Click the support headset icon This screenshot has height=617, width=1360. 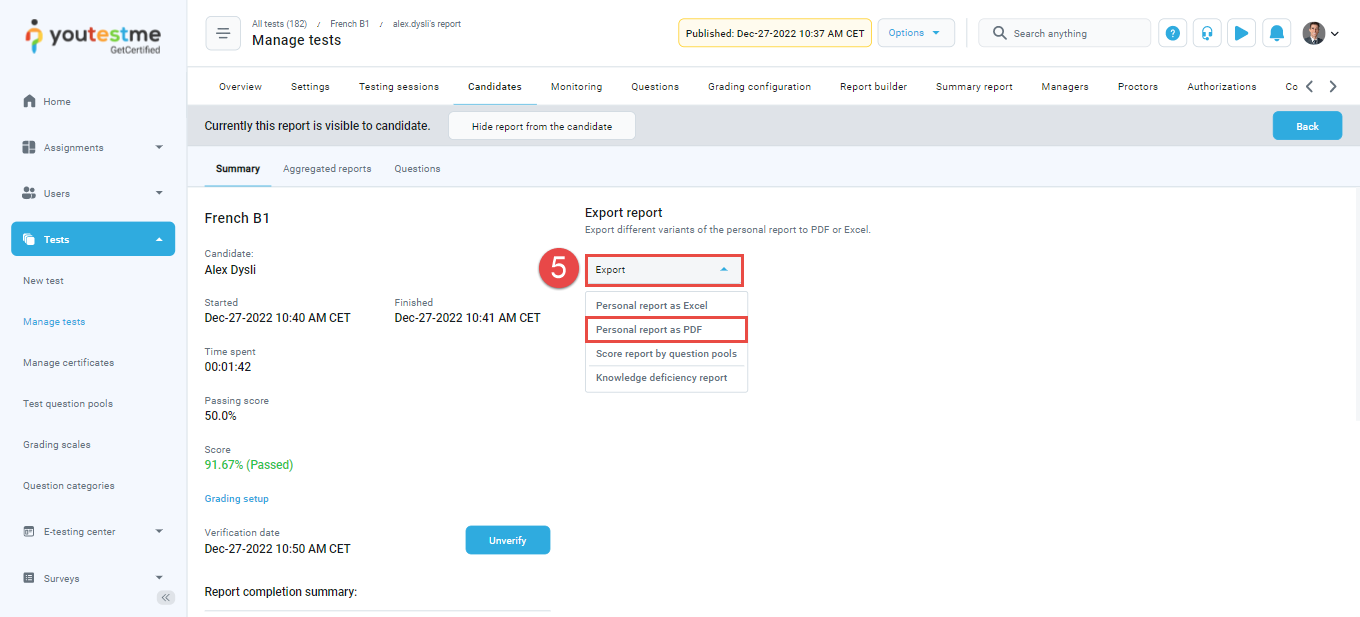pos(1207,33)
